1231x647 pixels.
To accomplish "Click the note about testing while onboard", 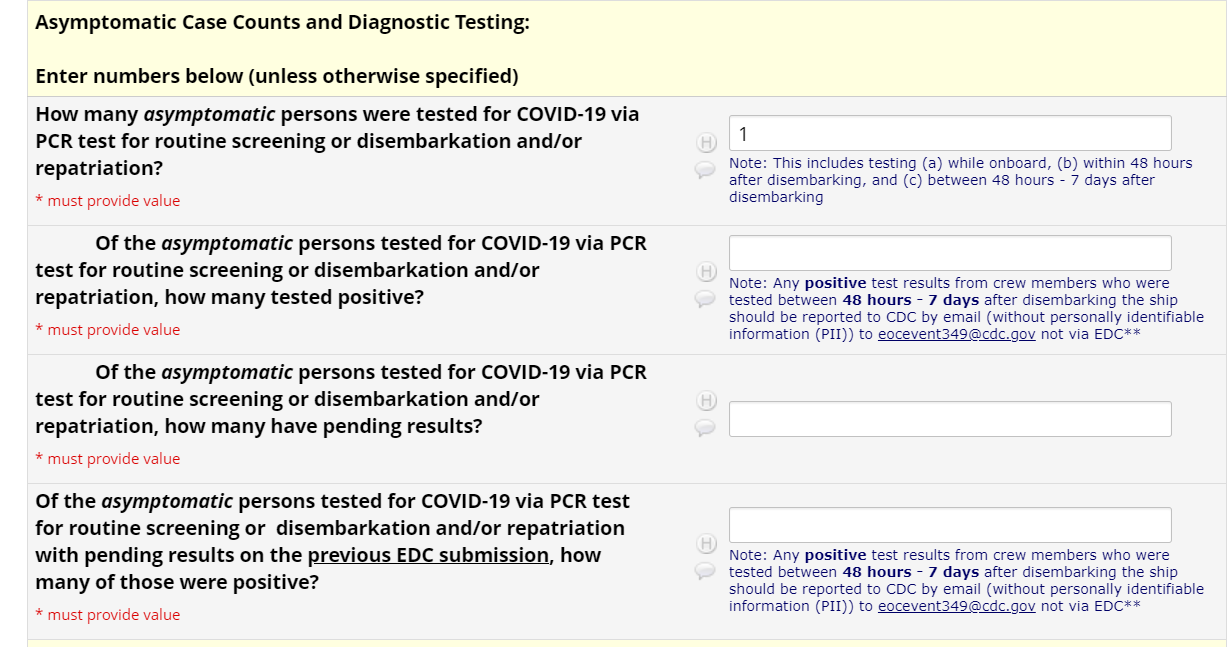I will tap(960, 180).
